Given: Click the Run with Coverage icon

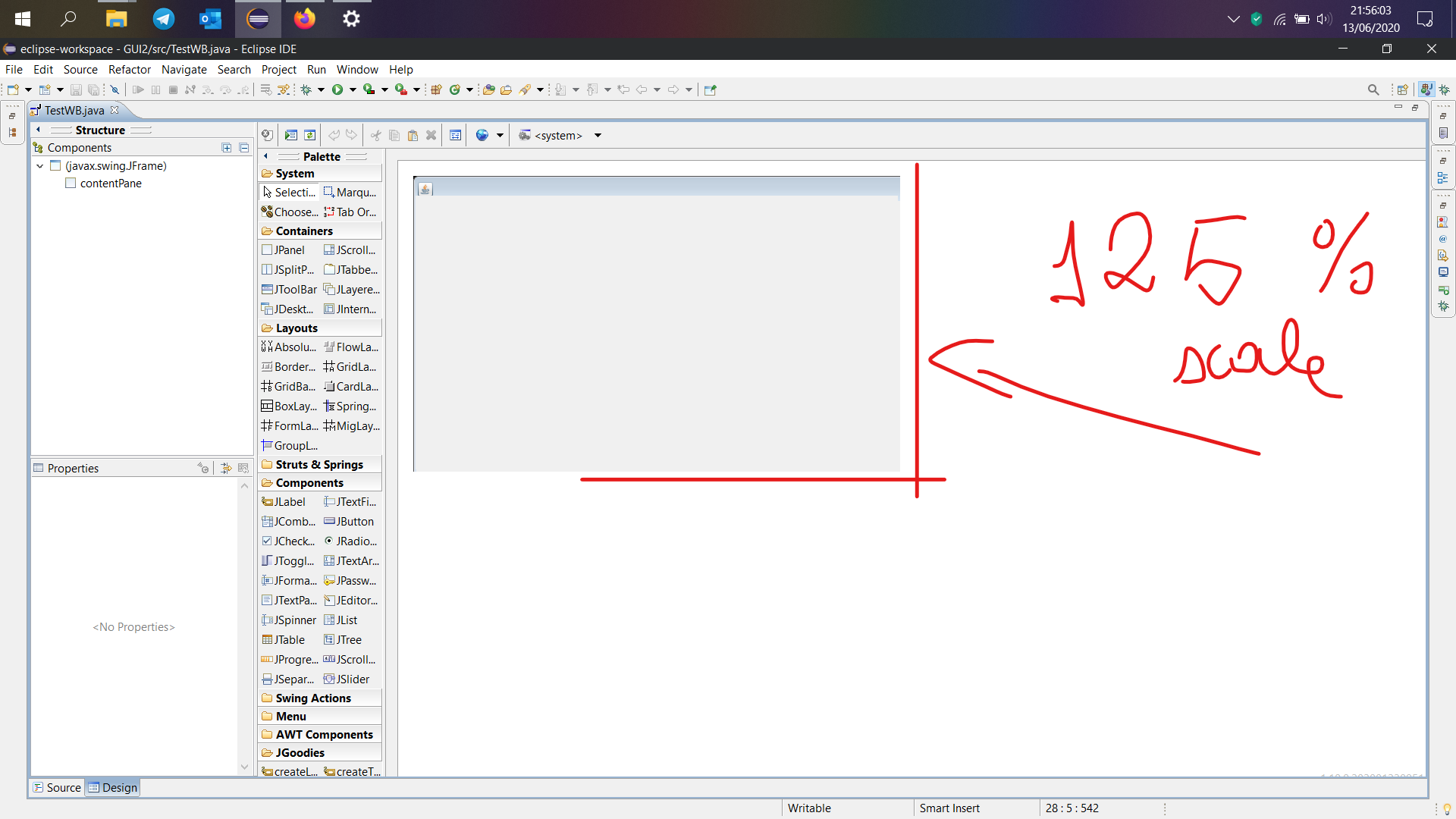Looking at the screenshot, I should pyautogui.click(x=369, y=89).
